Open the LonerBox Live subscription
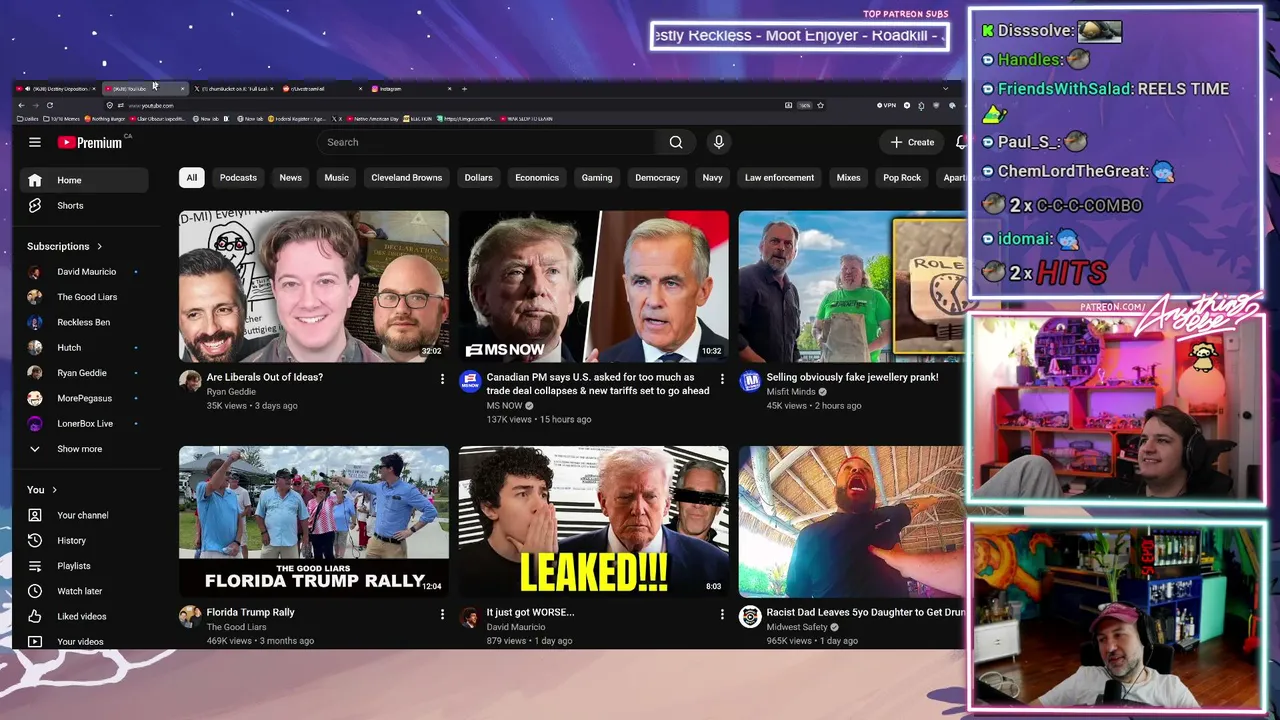The image size is (1280, 720). coord(84,423)
